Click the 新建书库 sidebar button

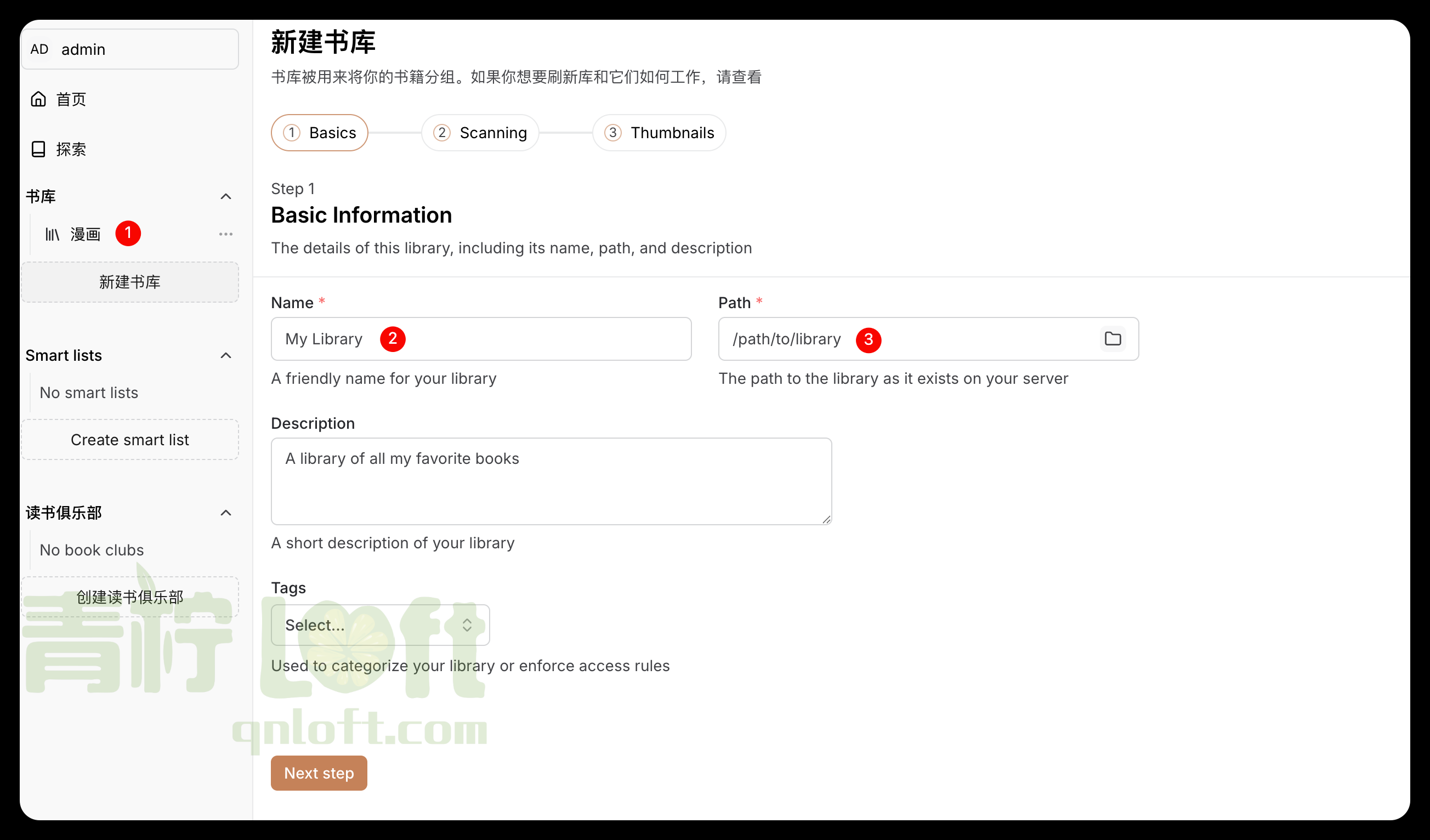pyautogui.click(x=130, y=282)
